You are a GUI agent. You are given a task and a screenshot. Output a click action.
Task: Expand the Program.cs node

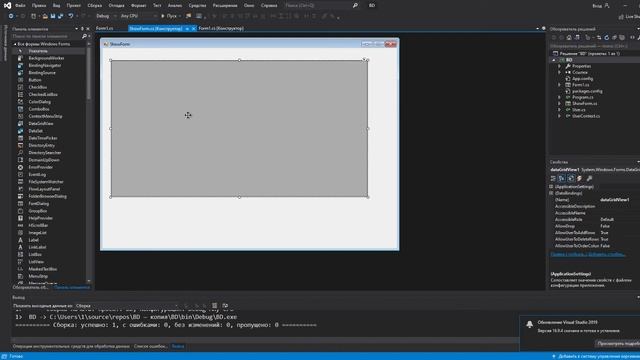(x=560, y=98)
